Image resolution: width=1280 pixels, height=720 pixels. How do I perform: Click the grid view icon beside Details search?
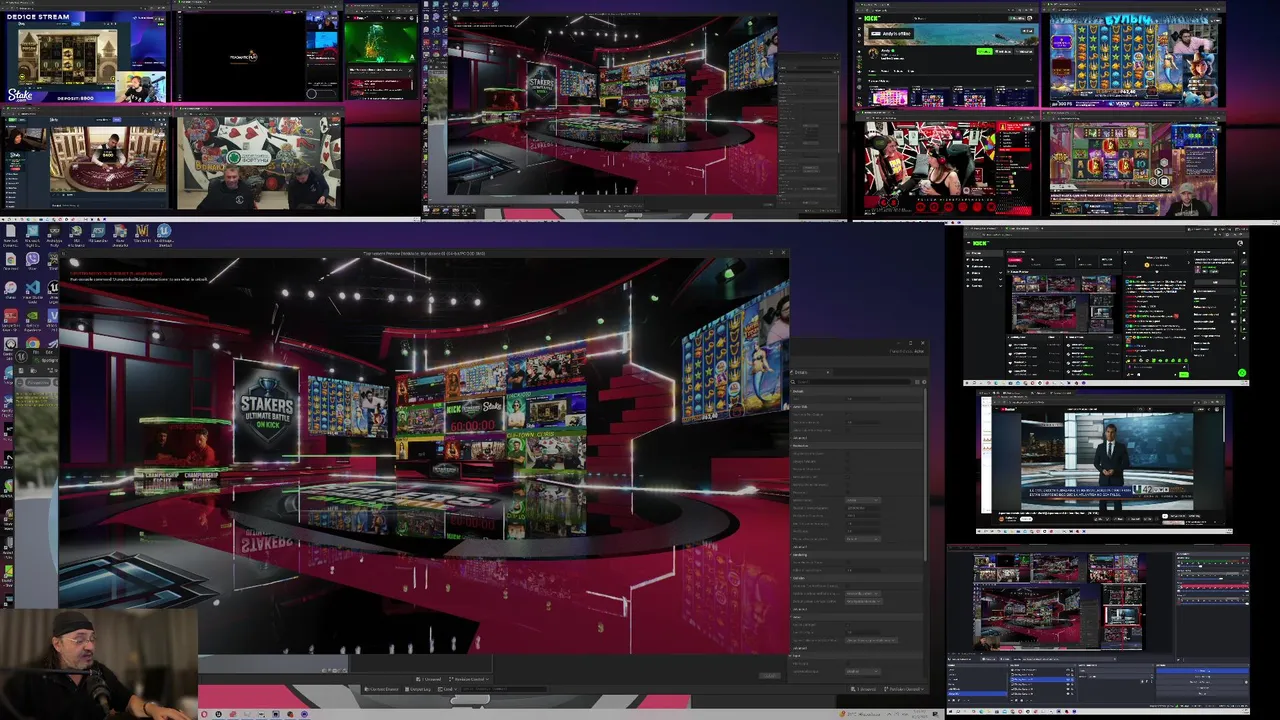[x=917, y=382]
